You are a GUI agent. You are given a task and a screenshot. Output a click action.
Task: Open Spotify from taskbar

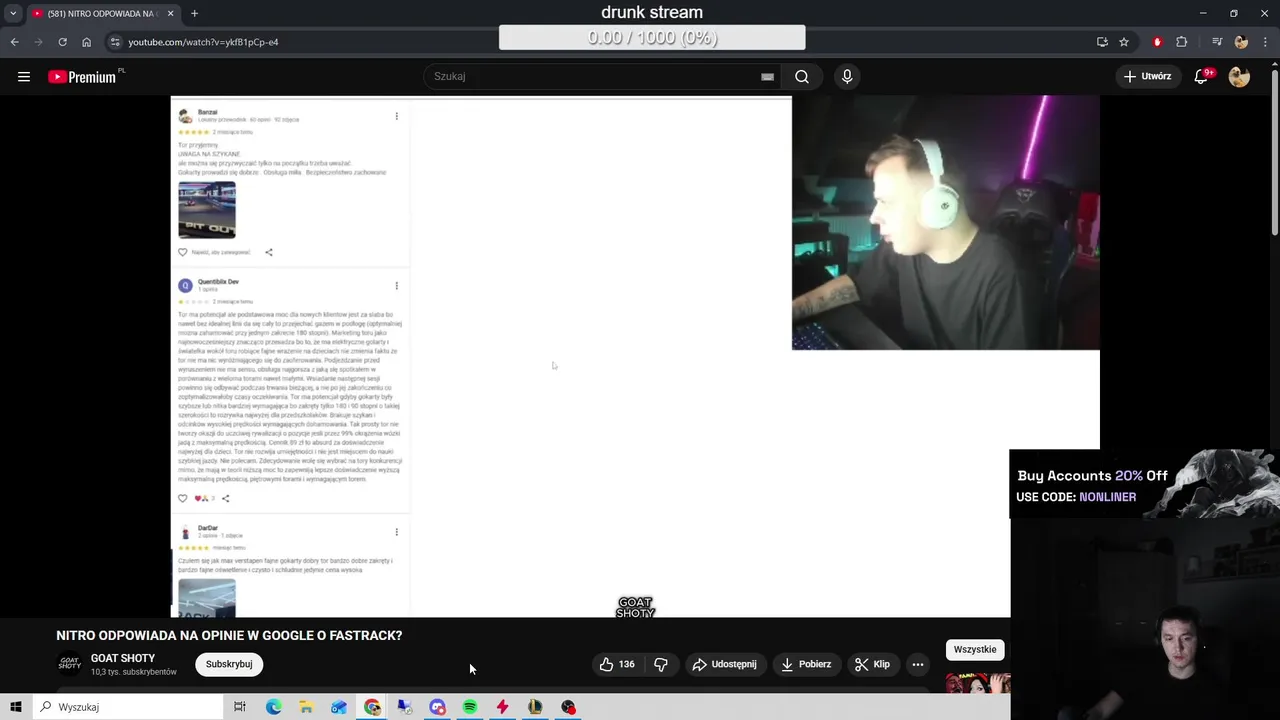point(470,707)
